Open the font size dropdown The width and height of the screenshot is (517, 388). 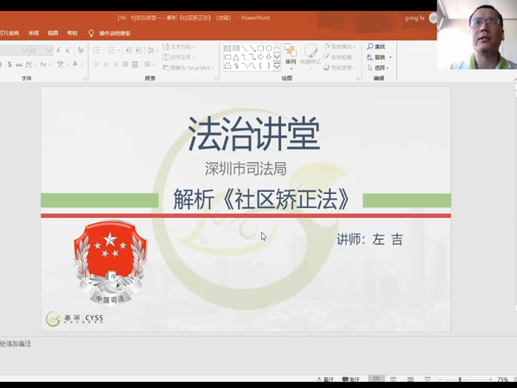click(x=49, y=50)
